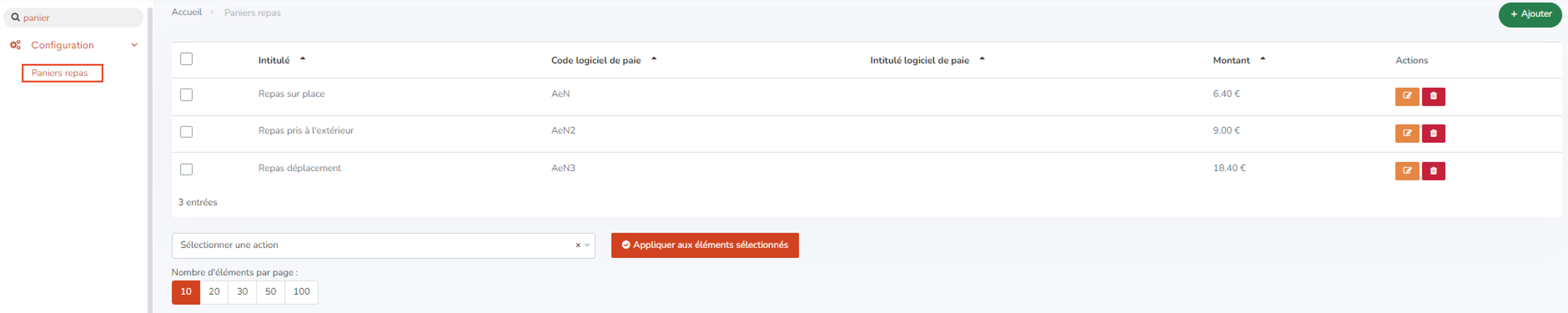The width and height of the screenshot is (1568, 313).
Task: Open the Sélectionner une action dropdown
Action: (383, 245)
